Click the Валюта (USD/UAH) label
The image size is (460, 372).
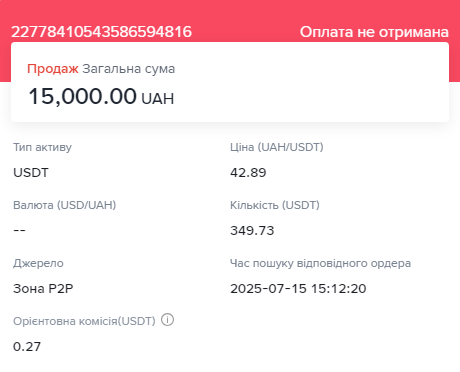tap(65, 205)
